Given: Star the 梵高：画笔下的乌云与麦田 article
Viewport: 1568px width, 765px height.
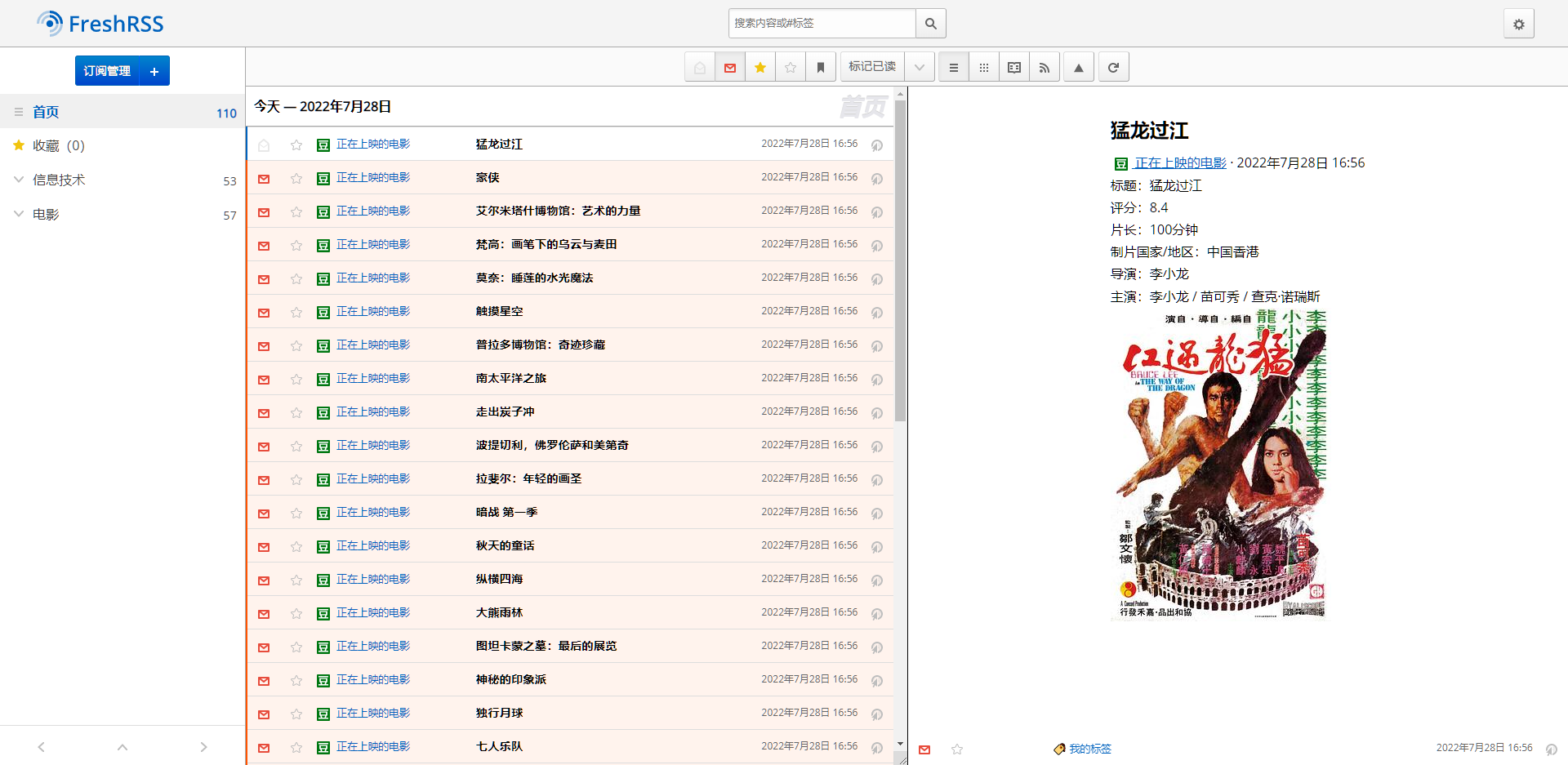Looking at the screenshot, I should 296,246.
